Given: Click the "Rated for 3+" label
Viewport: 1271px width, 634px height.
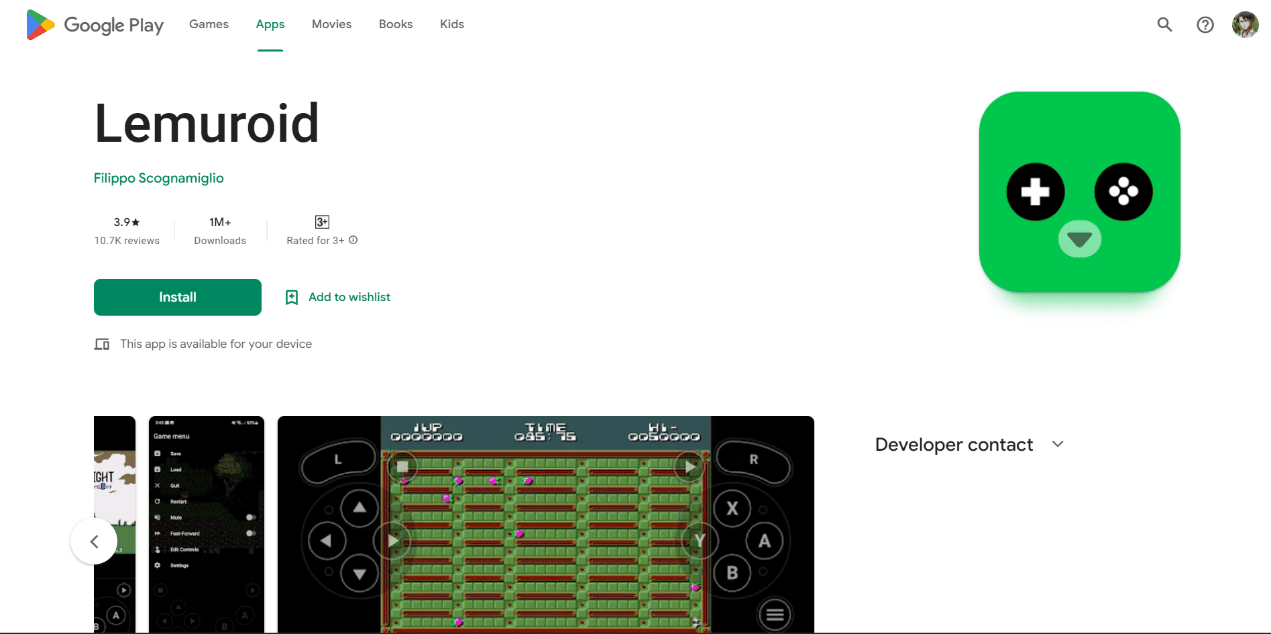Looking at the screenshot, I should (x=315, y=241).
